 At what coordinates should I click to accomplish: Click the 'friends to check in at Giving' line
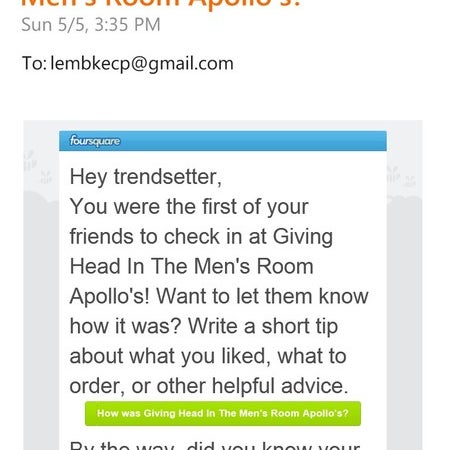pos(201,237)
